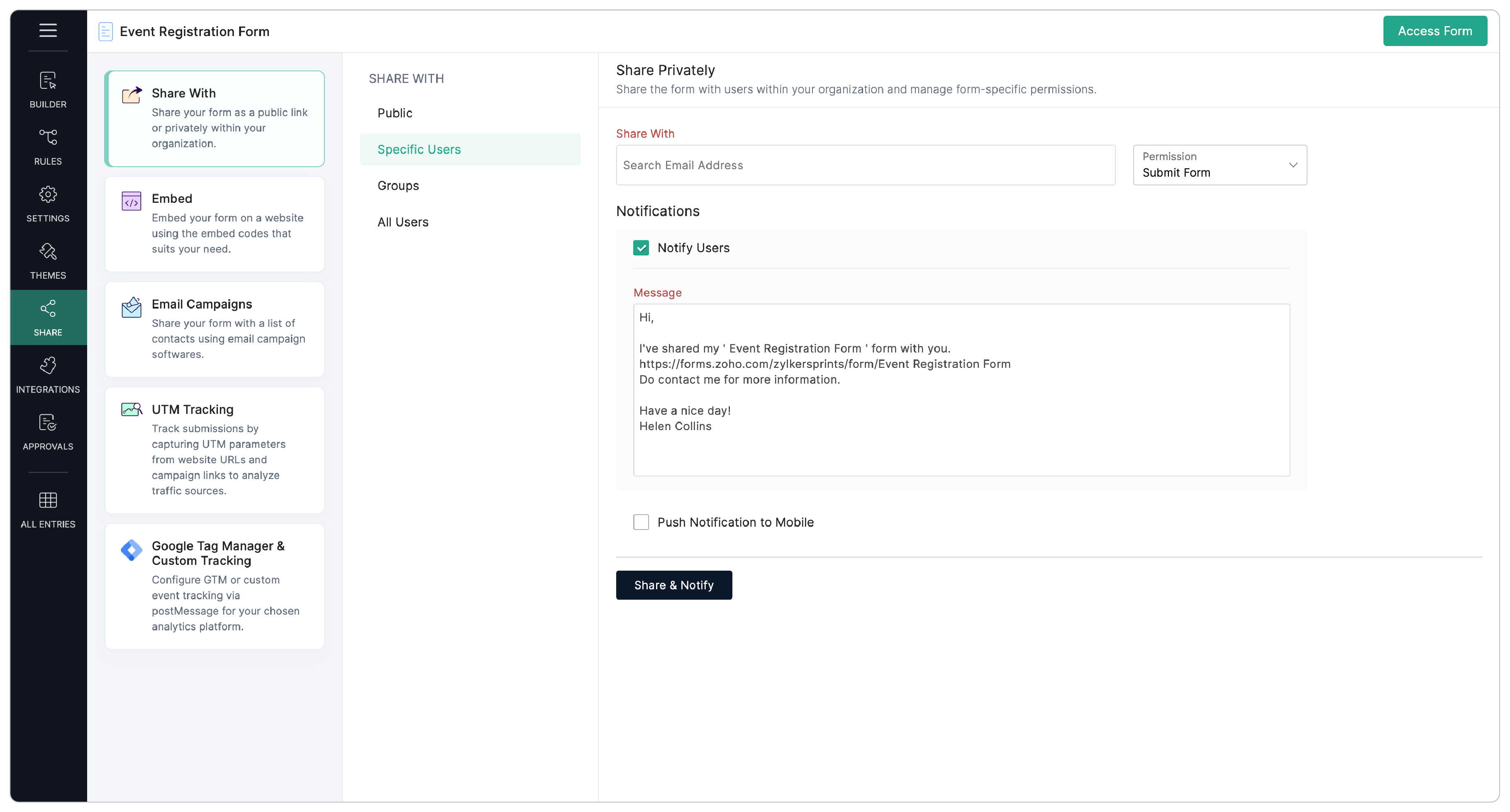Open the UTM Tracking card
This screenshot has width=1510, height=812.
215,450
